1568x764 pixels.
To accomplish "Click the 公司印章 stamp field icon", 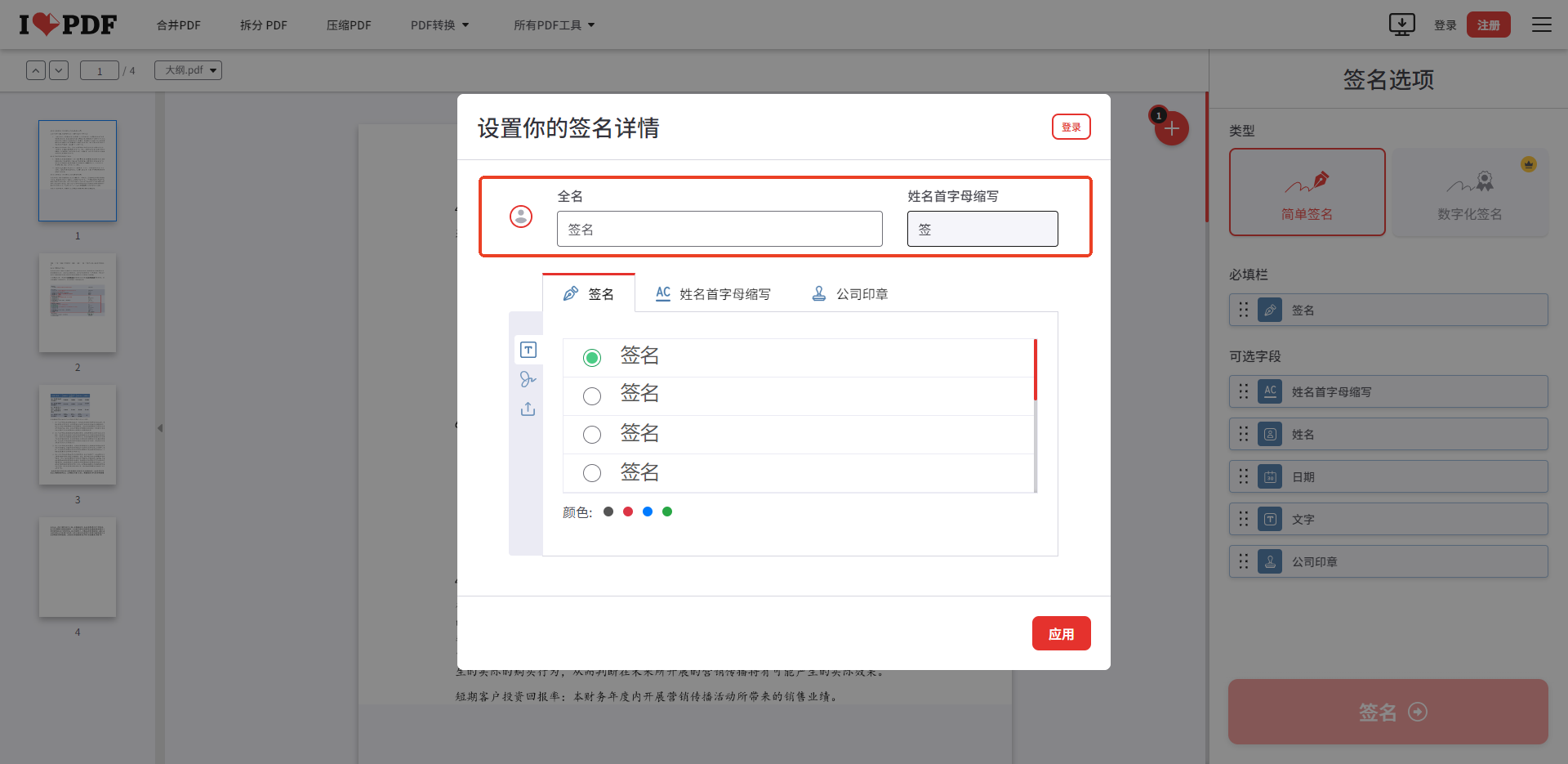I will 1270,561.
